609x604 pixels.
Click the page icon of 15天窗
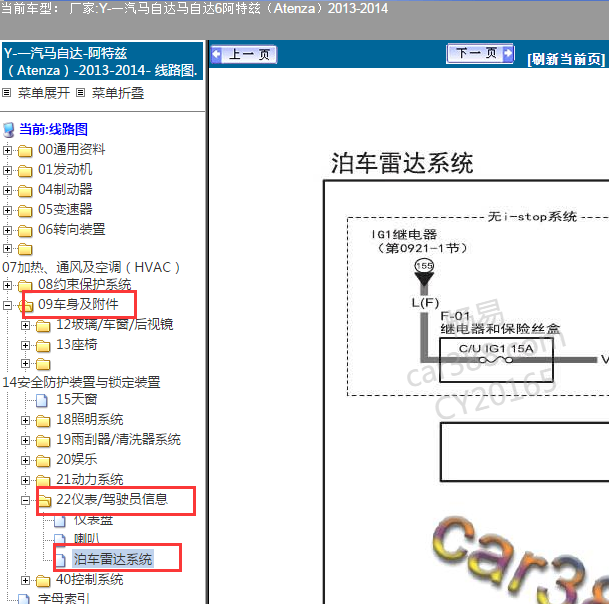(42, 400)
